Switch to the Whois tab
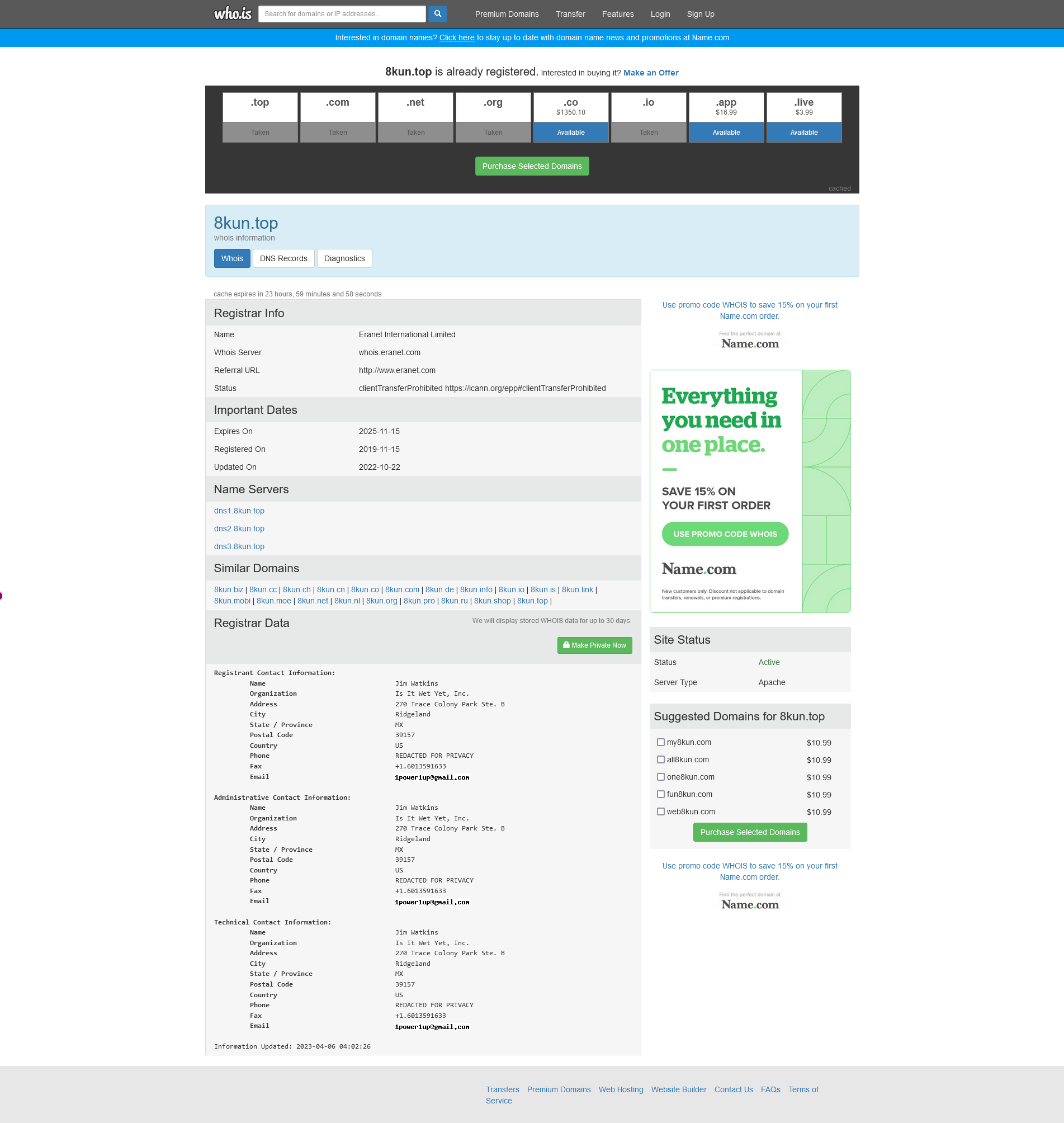This screenshot has width=1064, height=1123. pyautogui.click(x=232, y=258)
